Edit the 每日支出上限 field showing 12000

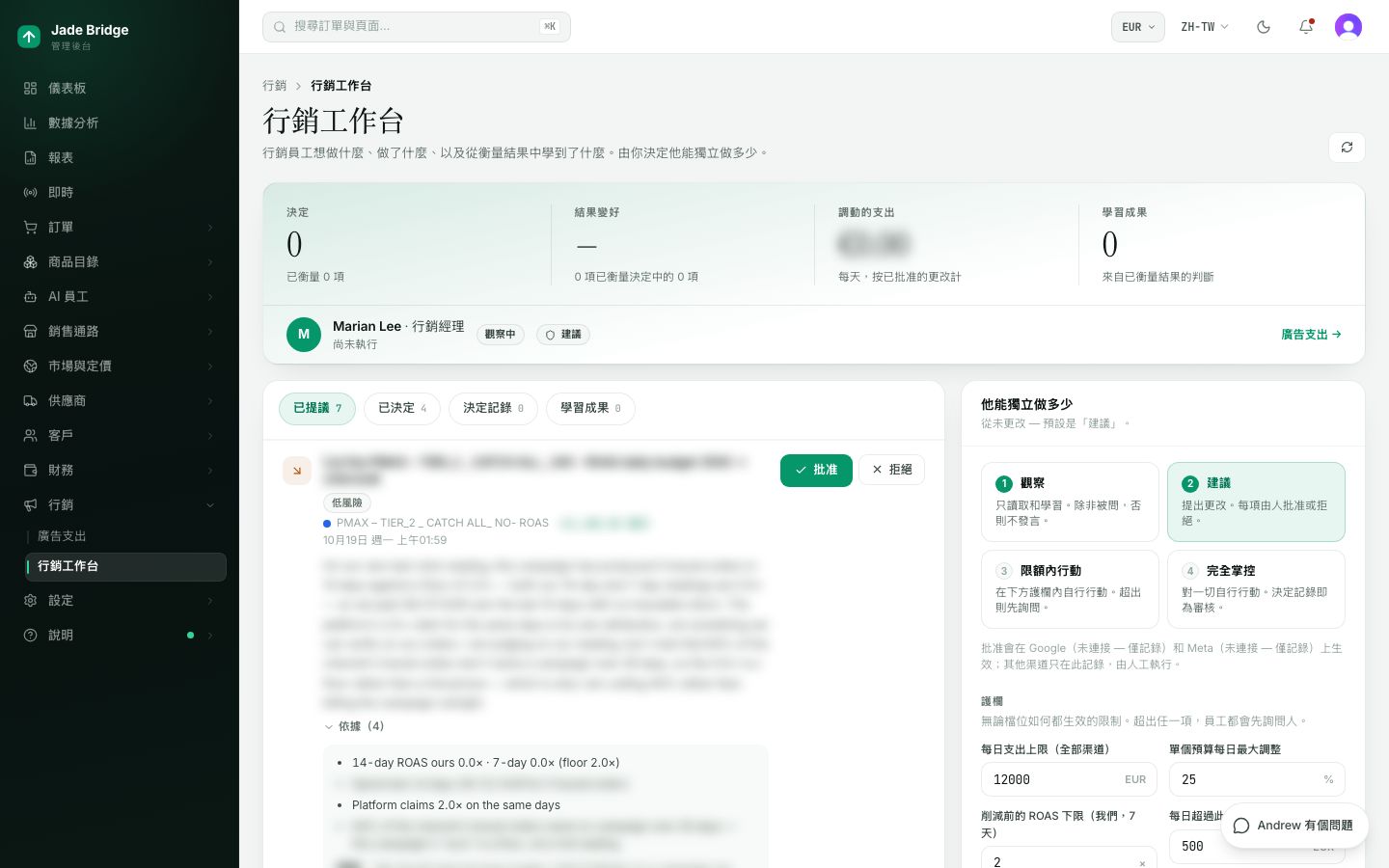(x=1069, y=779)
